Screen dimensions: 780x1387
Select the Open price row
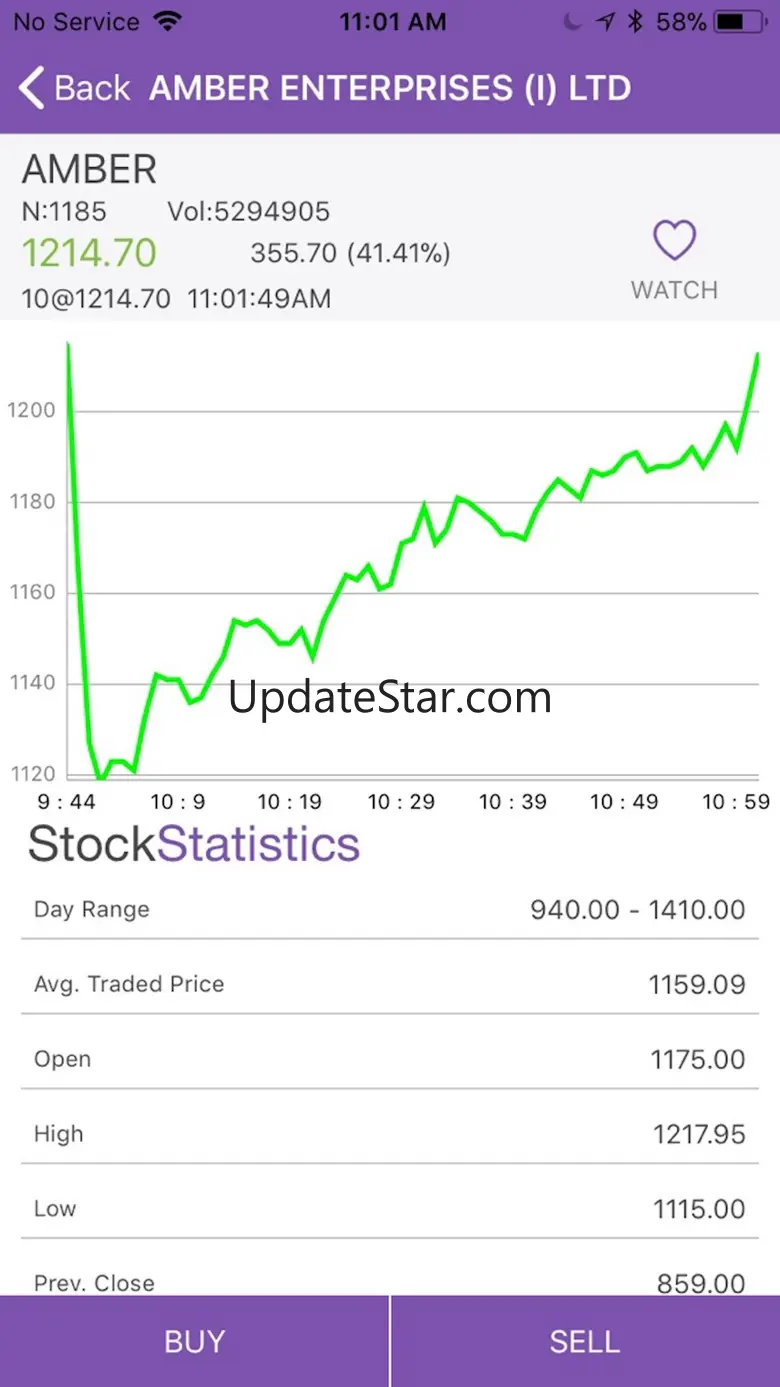[x=390, y=1059]
